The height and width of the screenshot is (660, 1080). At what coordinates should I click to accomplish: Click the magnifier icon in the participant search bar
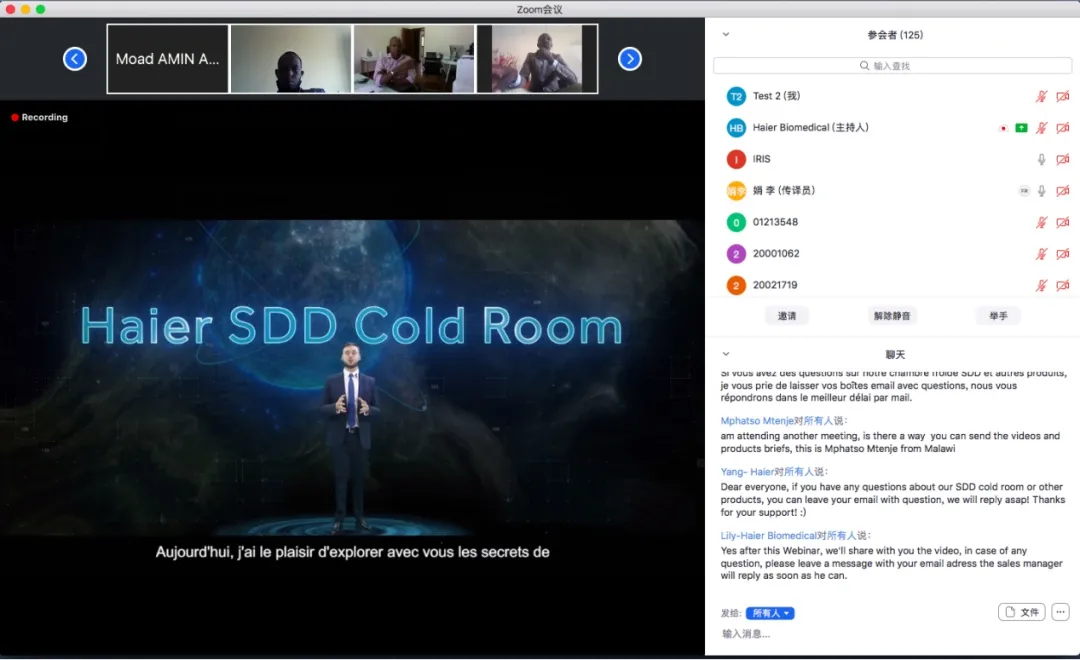pyautogui.click(x=862, y=64)
